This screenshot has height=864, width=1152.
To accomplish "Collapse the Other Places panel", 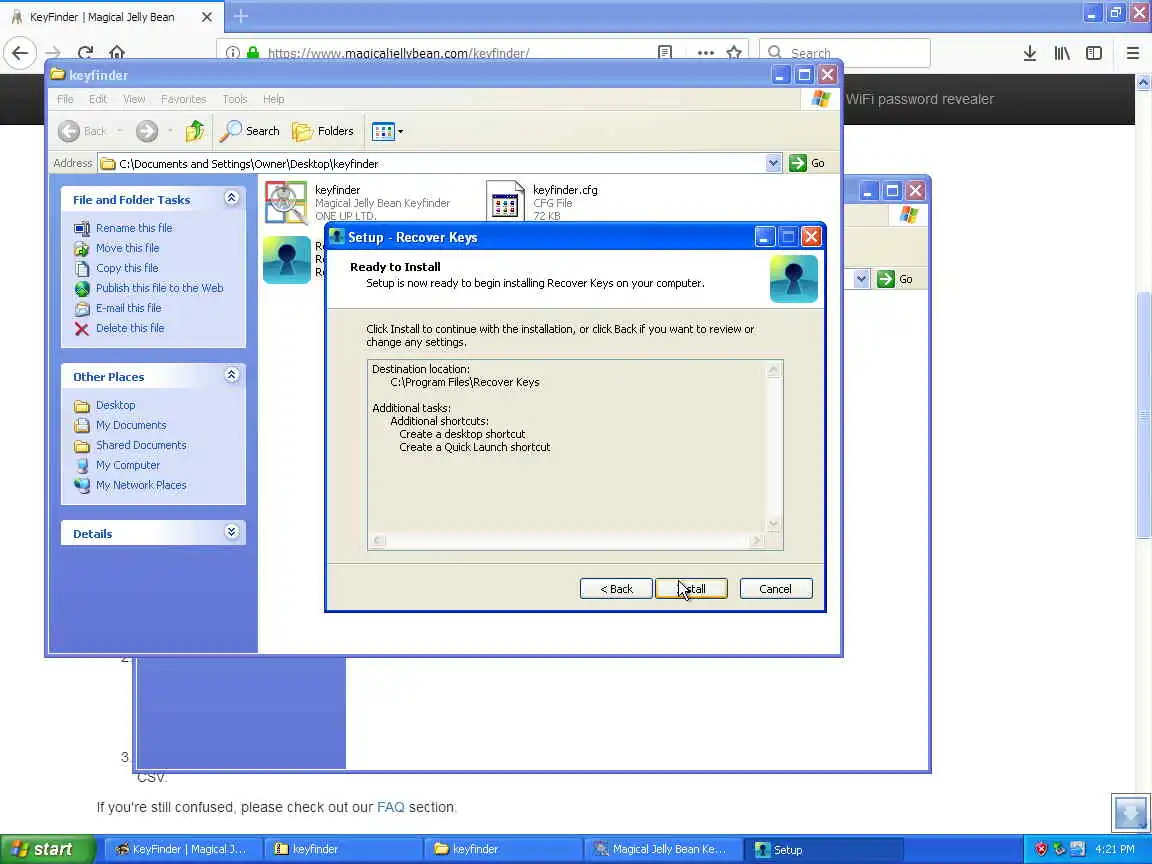I will click(231, 375).
